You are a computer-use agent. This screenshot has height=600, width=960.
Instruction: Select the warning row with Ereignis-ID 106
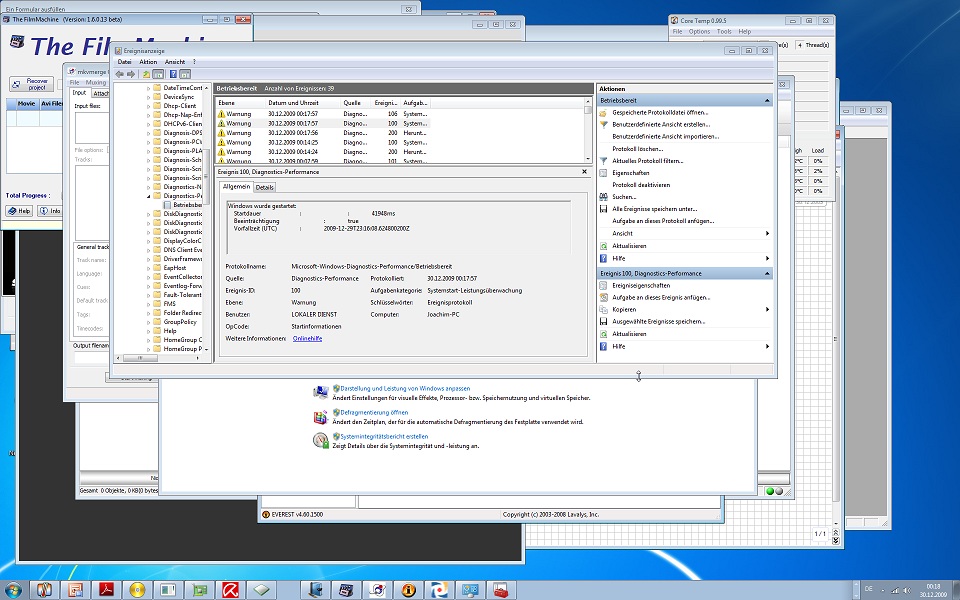point(322,114)
